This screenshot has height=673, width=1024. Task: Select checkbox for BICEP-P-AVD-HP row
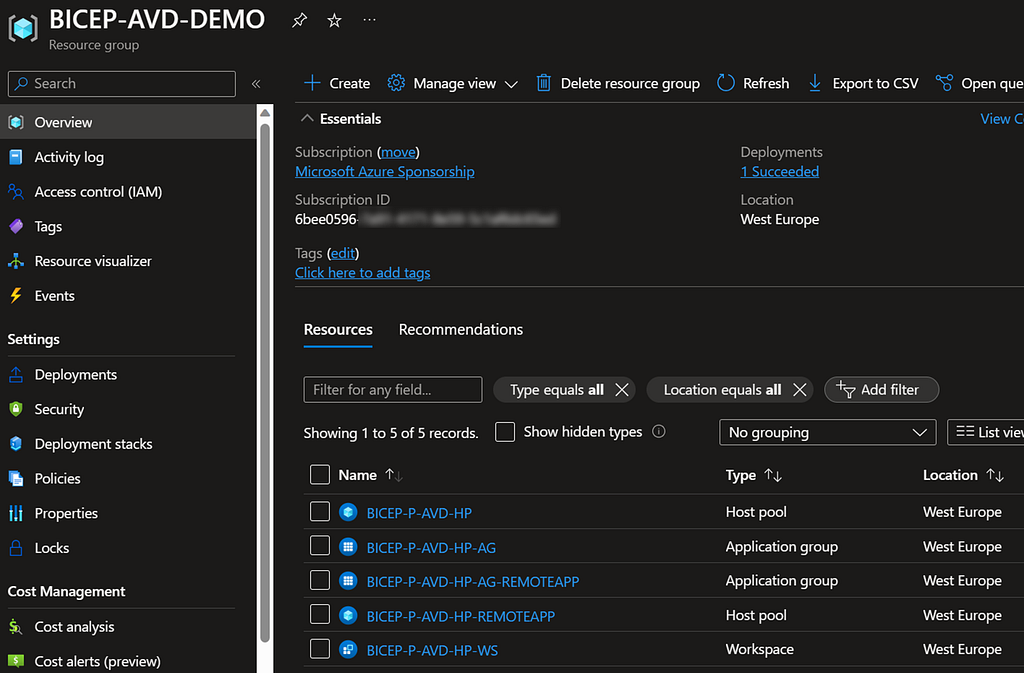tap(320, 512)
